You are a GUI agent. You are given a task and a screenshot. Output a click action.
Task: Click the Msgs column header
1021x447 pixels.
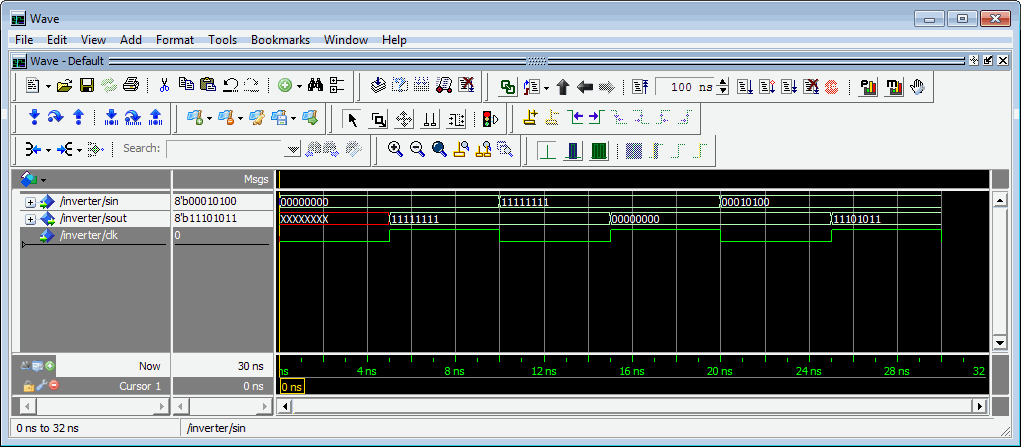point(222,179)
